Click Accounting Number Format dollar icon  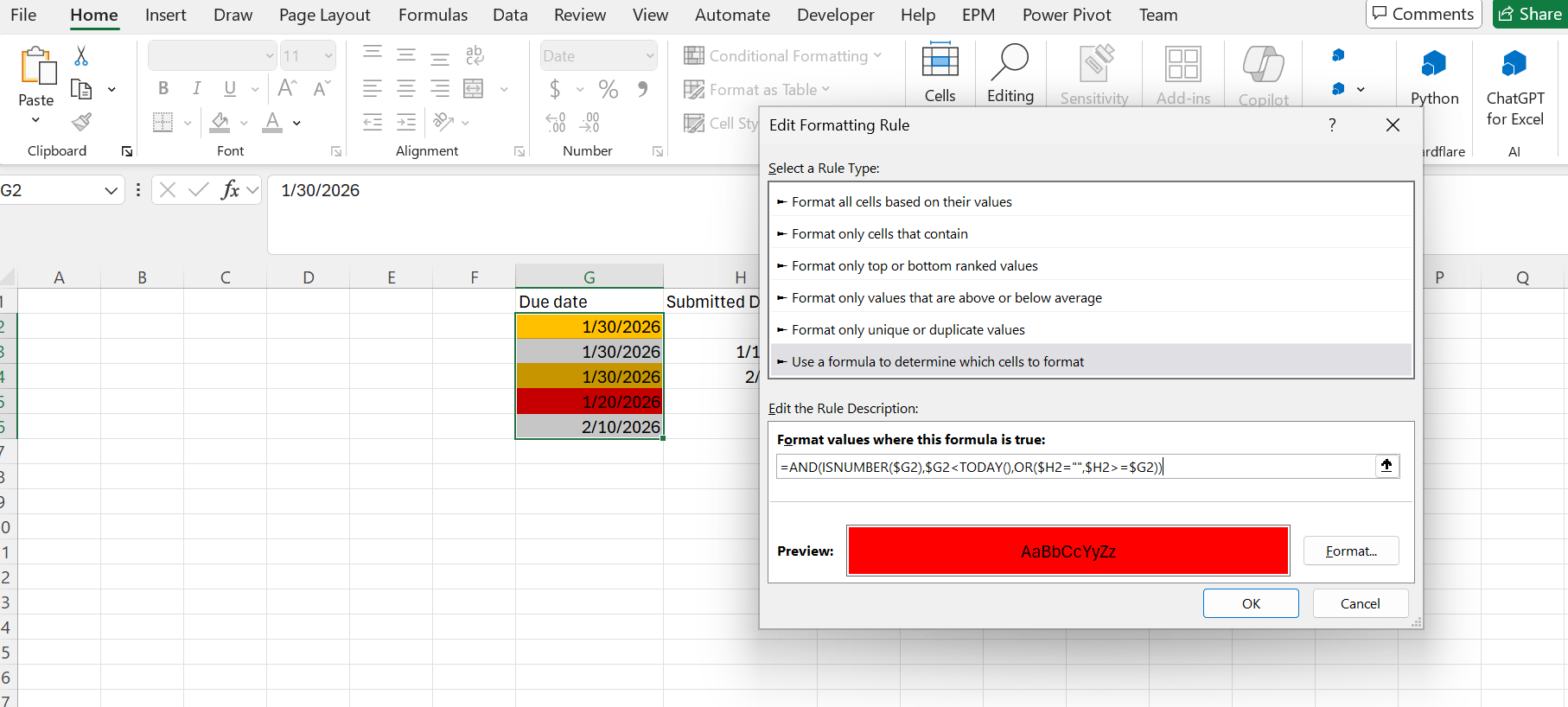pyautogui.click(x=555, y=88)
